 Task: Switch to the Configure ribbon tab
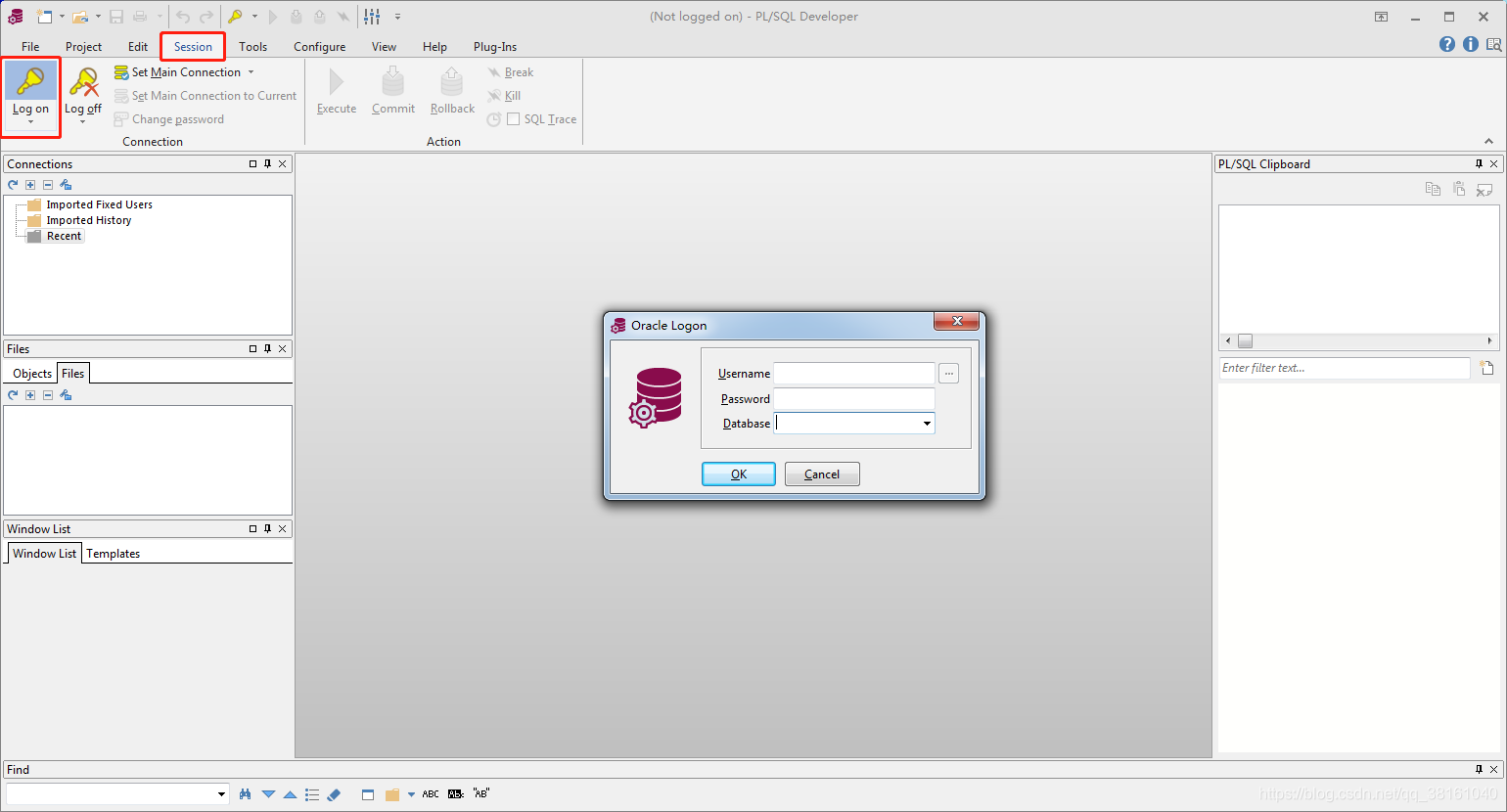319,47
